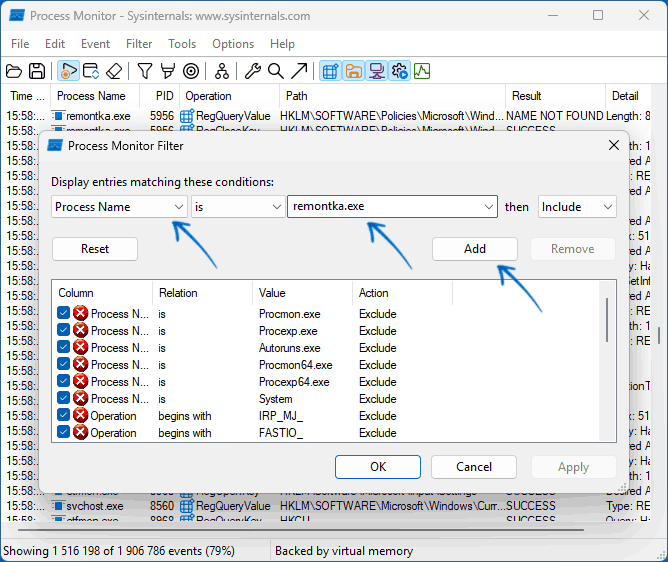
Task: Uncheck the FASTIO_ filter checkbox
Action: (63, 432)
